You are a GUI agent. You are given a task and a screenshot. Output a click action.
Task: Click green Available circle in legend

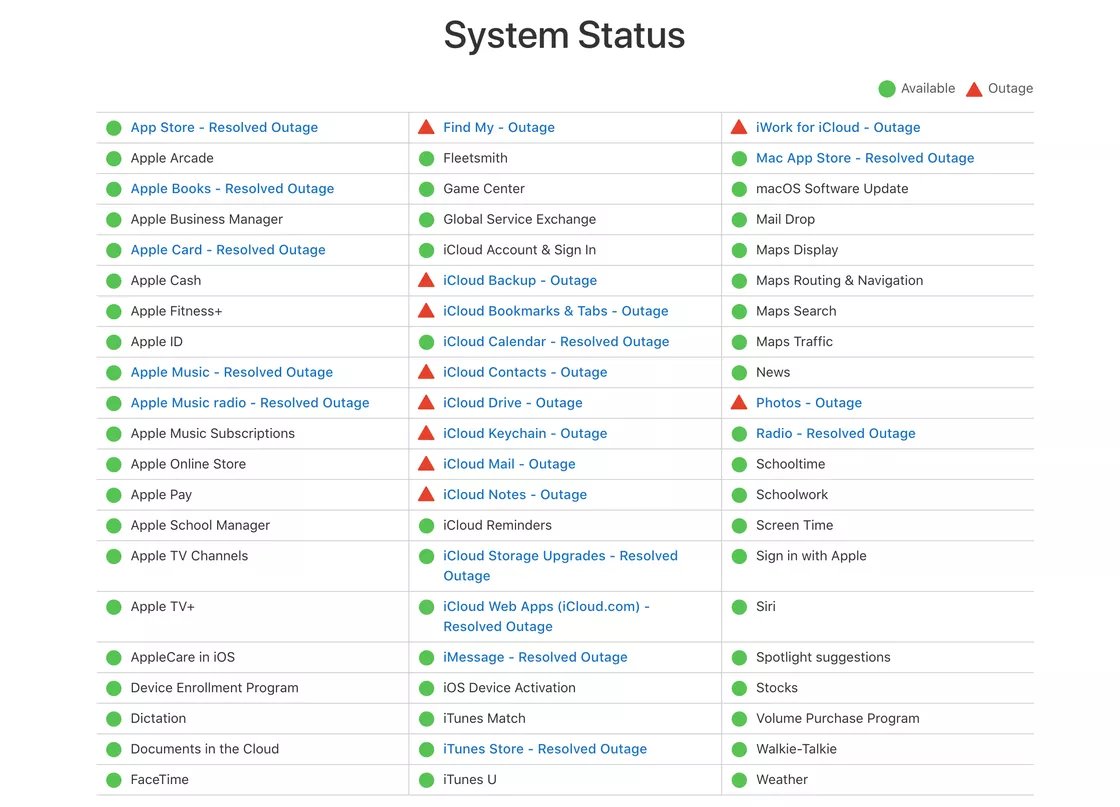point(886,89)
